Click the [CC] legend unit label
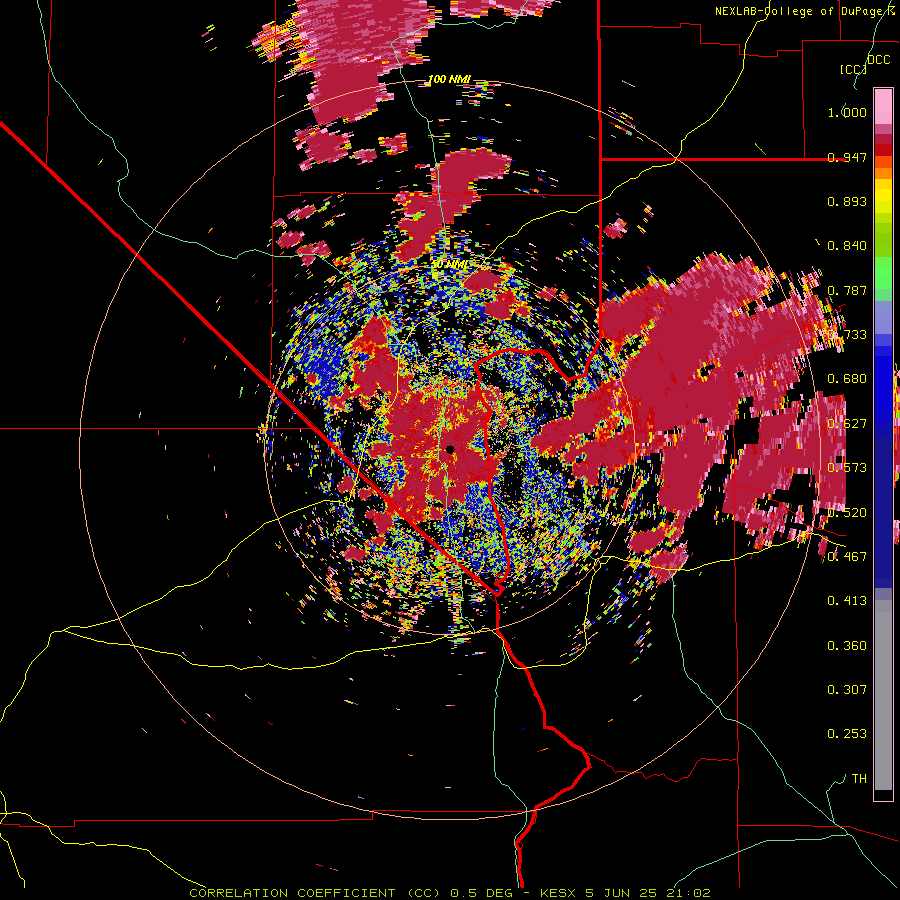 point(854,69)
